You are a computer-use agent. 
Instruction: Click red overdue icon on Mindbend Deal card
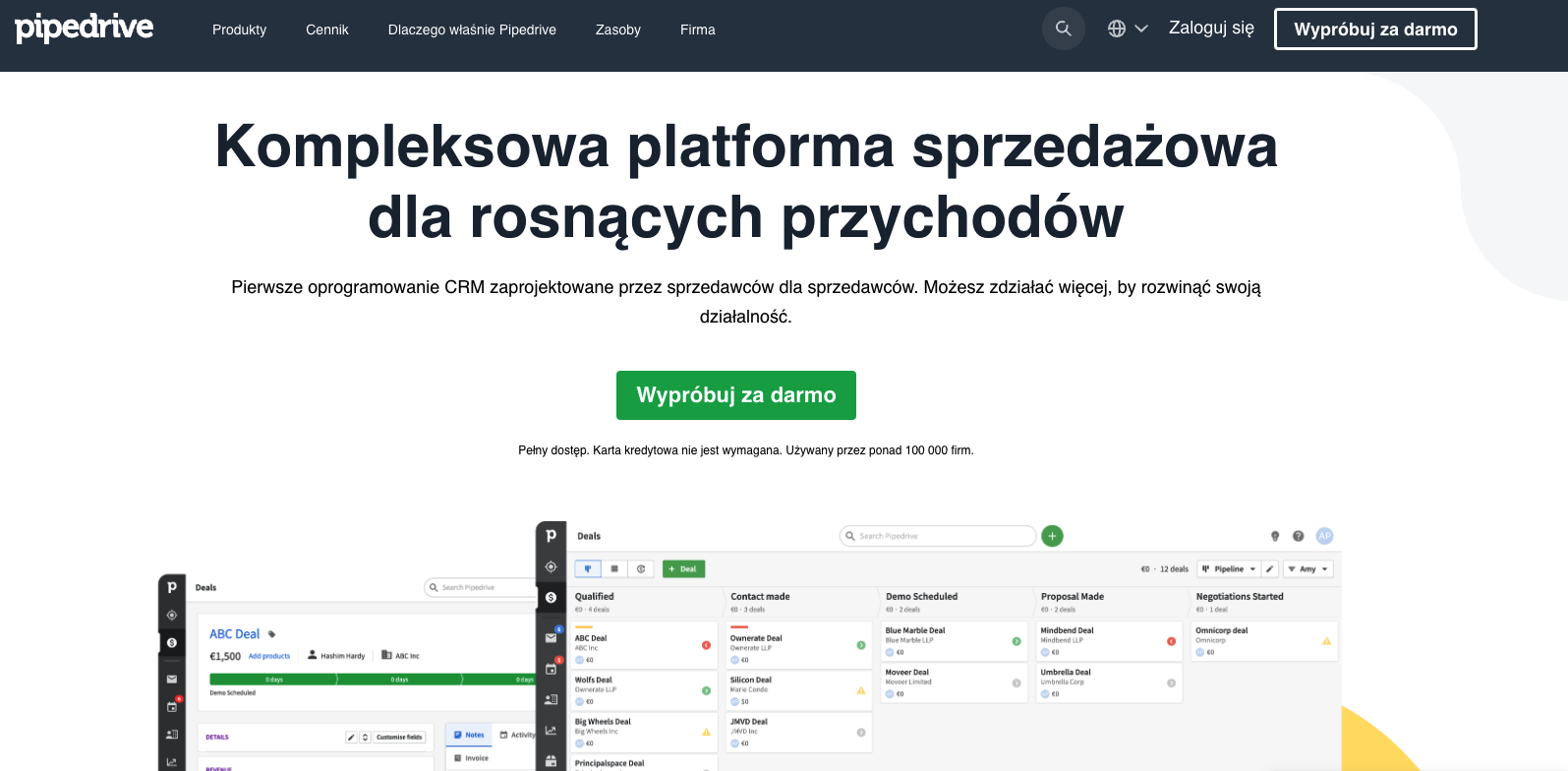pos(1171,641)
